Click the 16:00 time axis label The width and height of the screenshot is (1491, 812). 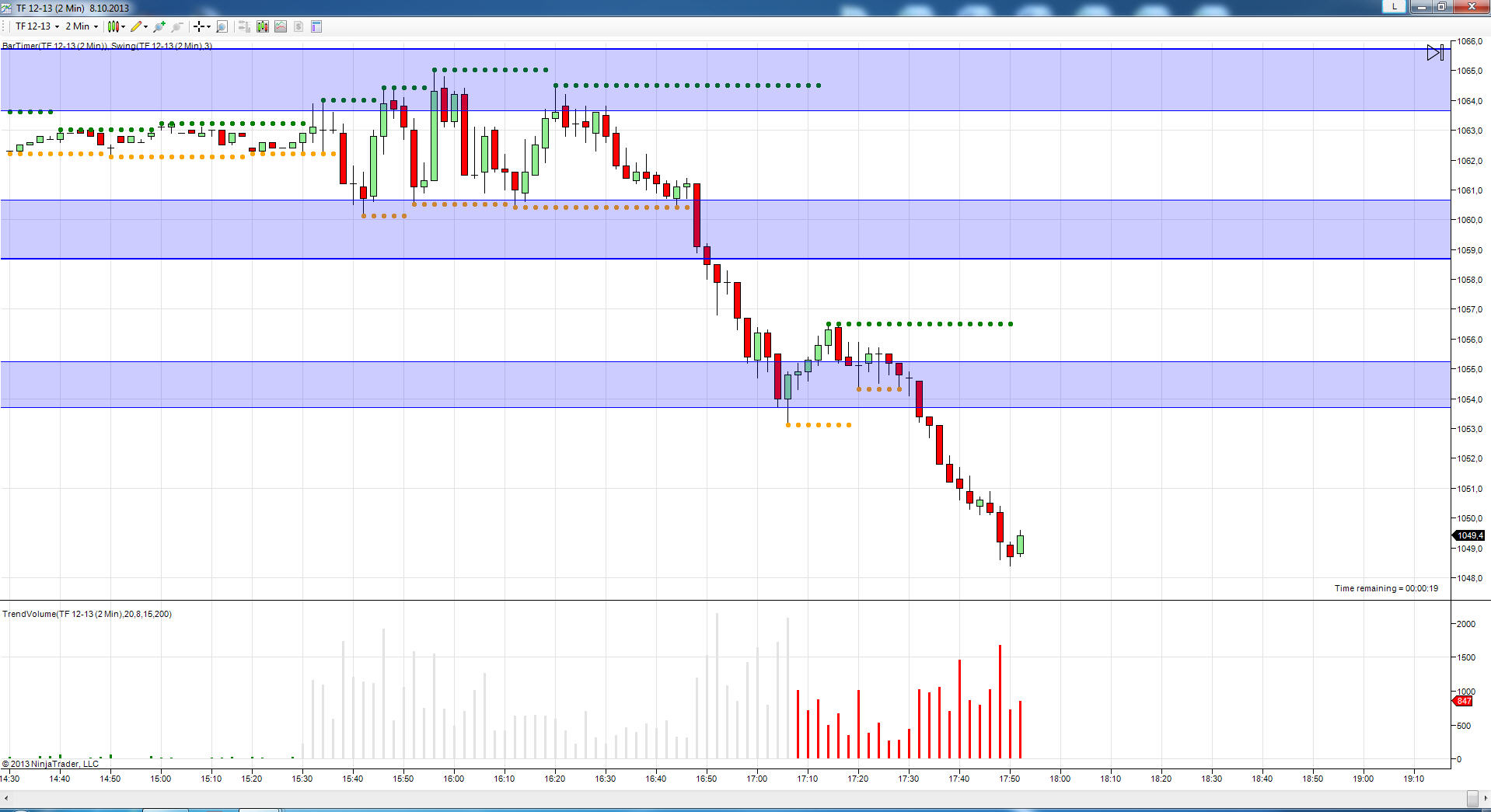453,779
